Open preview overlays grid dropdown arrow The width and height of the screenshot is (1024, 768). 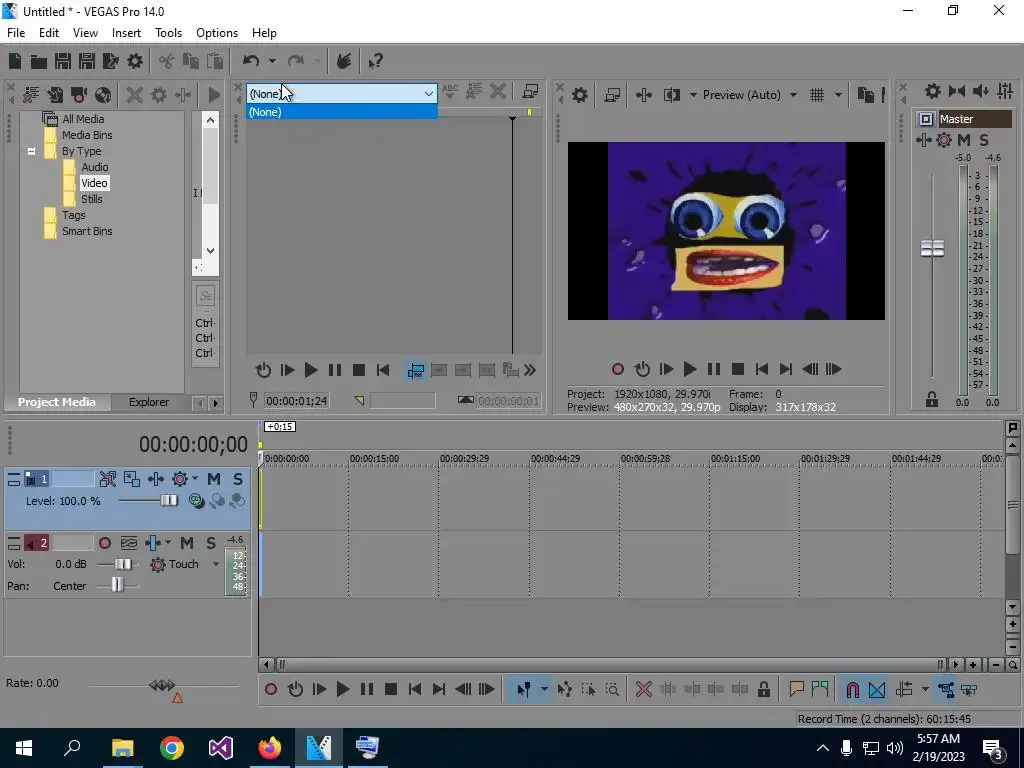tap(838, 95)
